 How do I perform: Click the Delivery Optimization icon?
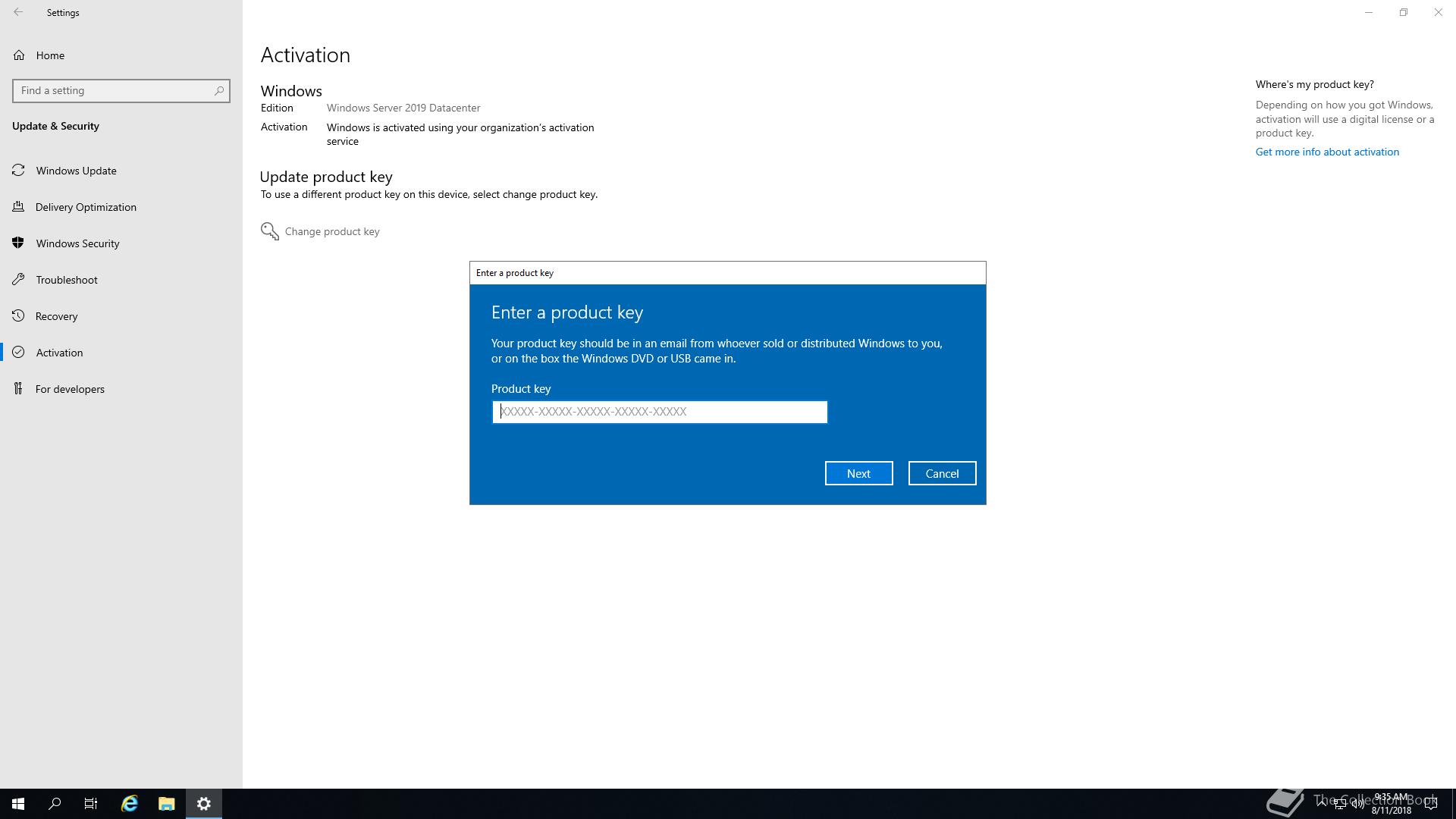pos(19,207)
